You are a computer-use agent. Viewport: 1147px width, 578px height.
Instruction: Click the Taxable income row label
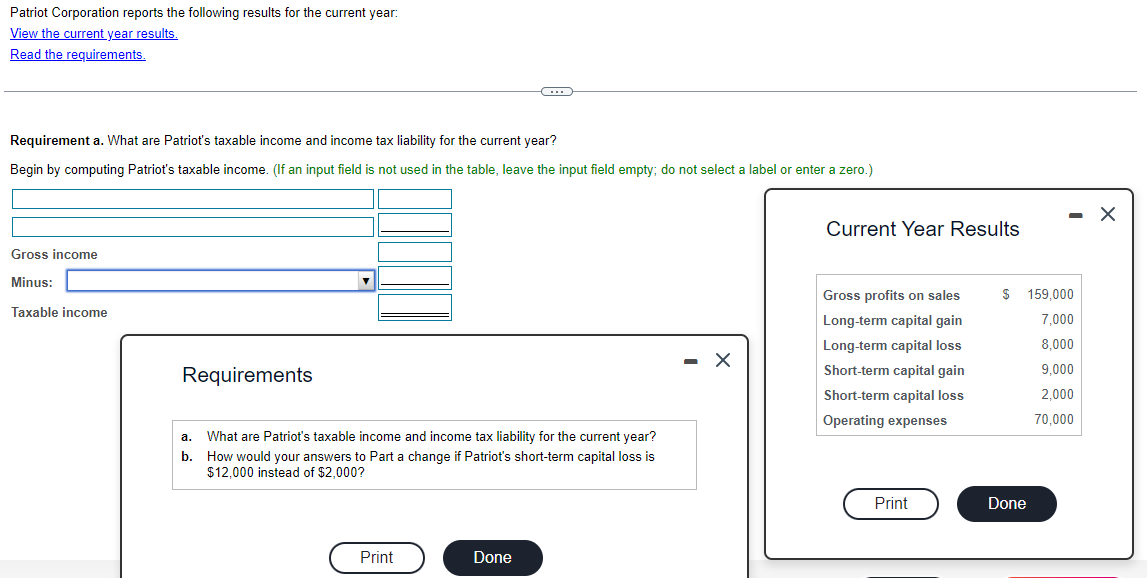click(59, 312)
